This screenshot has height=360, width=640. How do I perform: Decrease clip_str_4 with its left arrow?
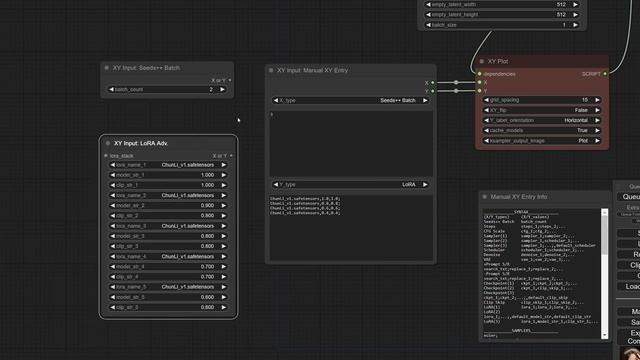[x=113, y=277]
